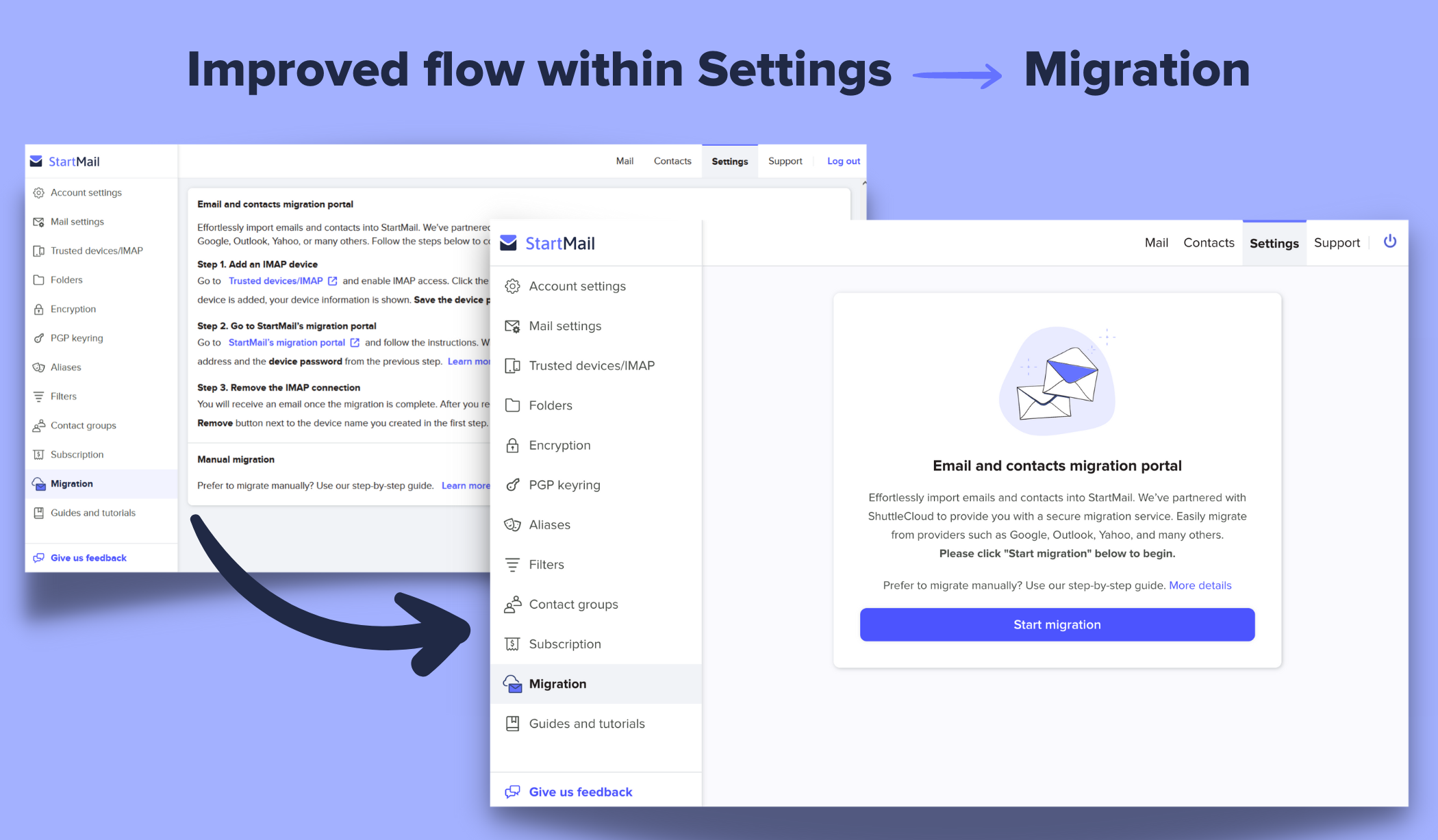Screen dimensions: 1438x840
Task: Select Trusted devices/IMAP label in front sidebar
Action: [592, 366]
